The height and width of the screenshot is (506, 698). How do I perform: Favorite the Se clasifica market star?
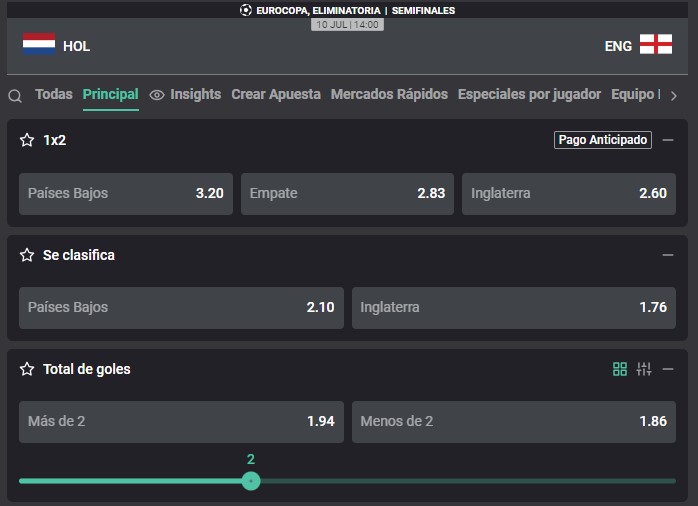[27, 255]
